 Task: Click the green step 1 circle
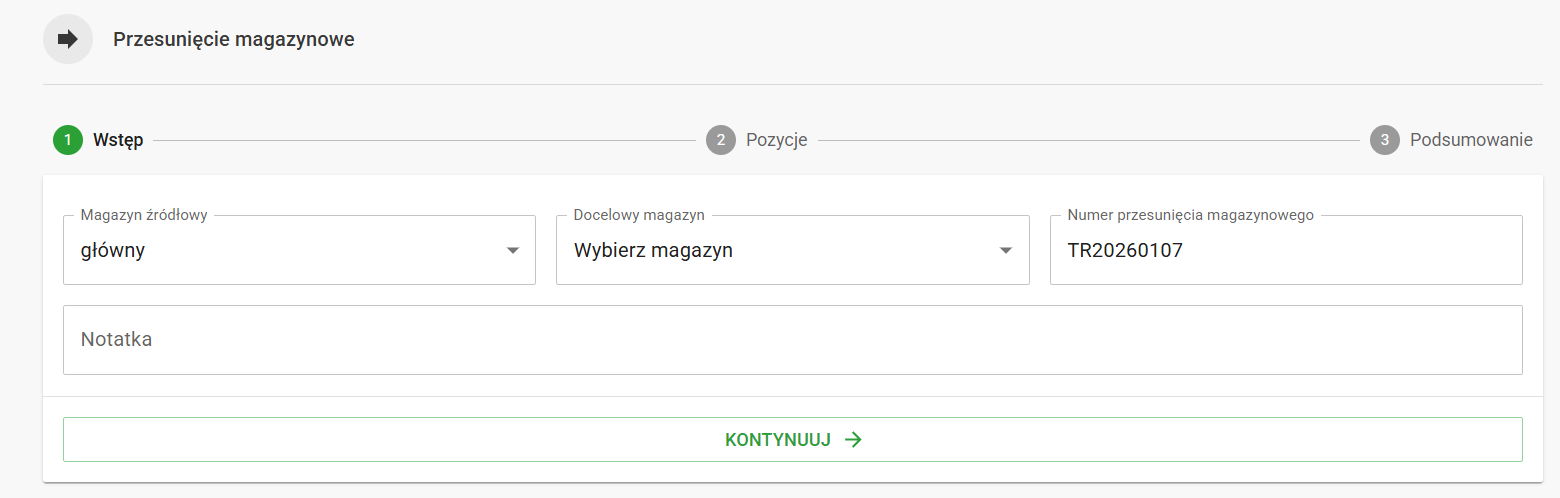pyautogui.click(x=68, y=140)
